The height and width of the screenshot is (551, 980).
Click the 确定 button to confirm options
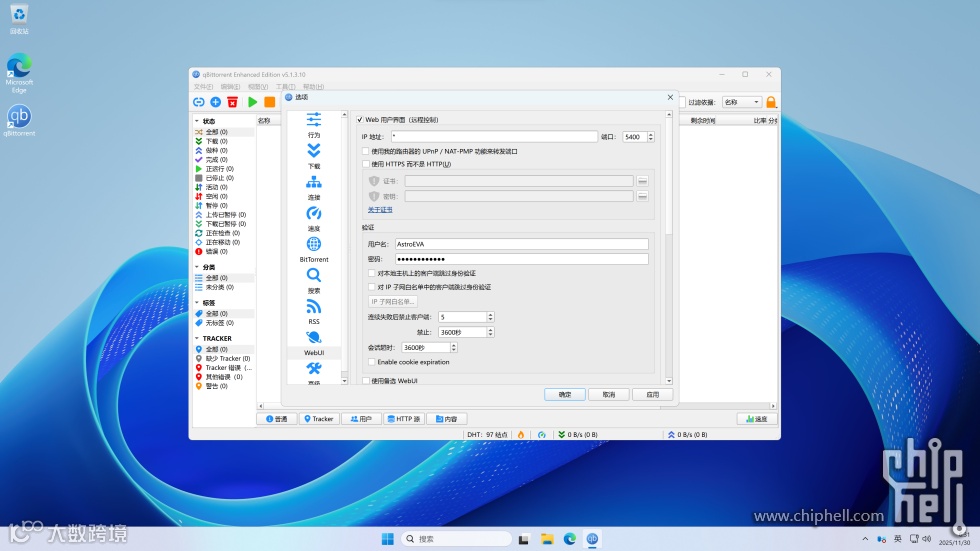565,394
